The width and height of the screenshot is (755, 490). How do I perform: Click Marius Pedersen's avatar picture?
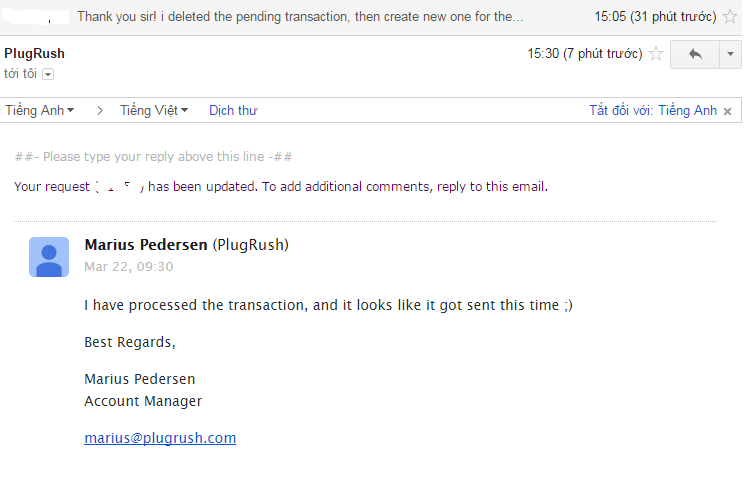coord(49,257)
